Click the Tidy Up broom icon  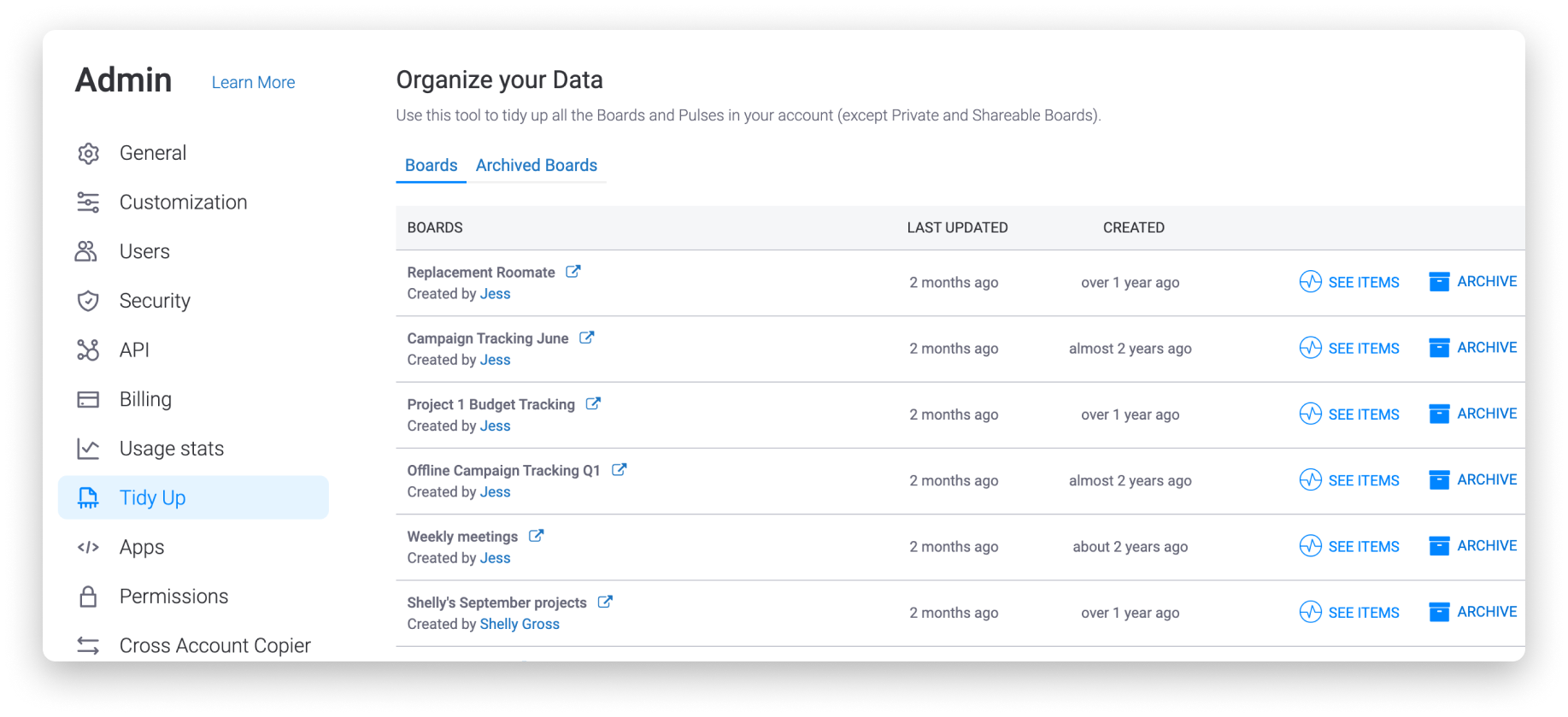tap(88, 497)
